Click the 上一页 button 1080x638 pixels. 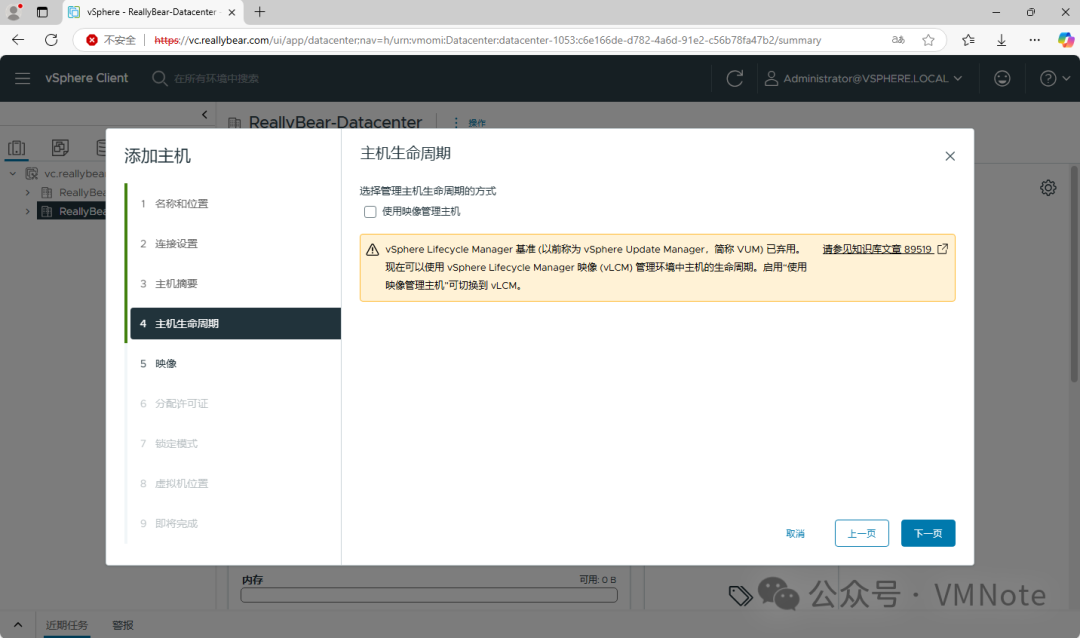pyautogui.click(x=862, y=533)
